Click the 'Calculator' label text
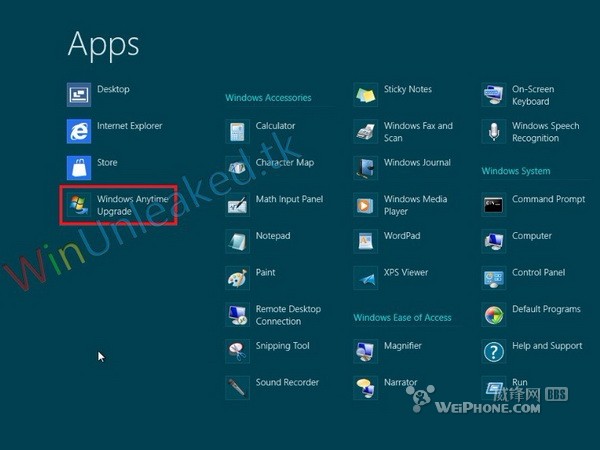 click(276, 126)
